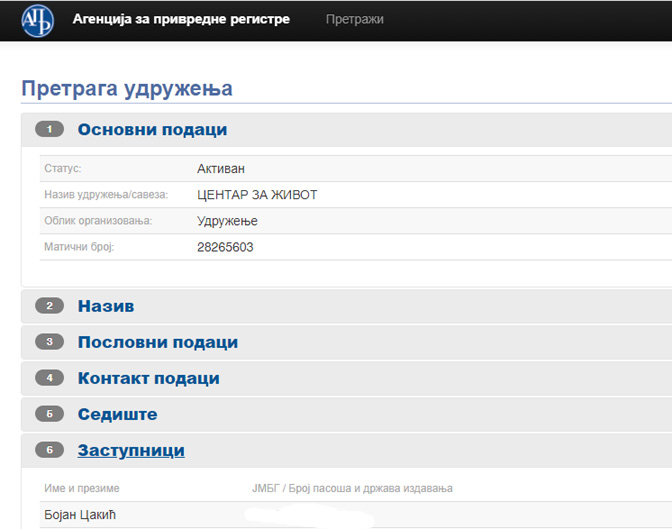Expand the Седиште section
The width and height of the screenshot is (672, 529).
pyautogui.click(x=117, y=414)
